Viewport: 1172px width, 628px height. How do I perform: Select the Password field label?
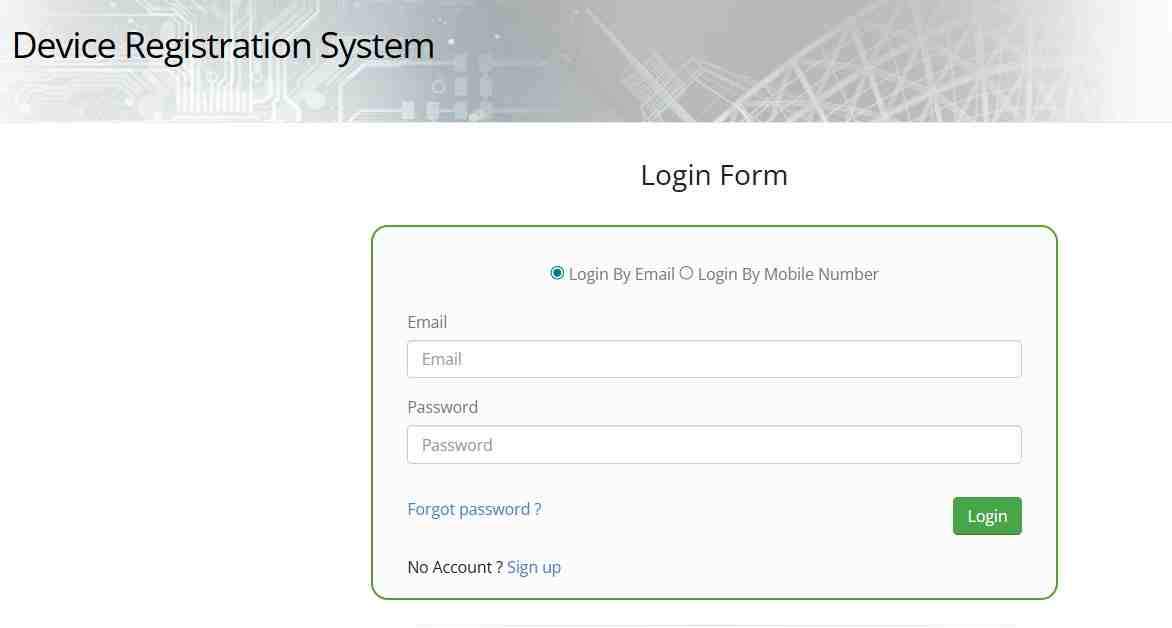tap(442, 407)
